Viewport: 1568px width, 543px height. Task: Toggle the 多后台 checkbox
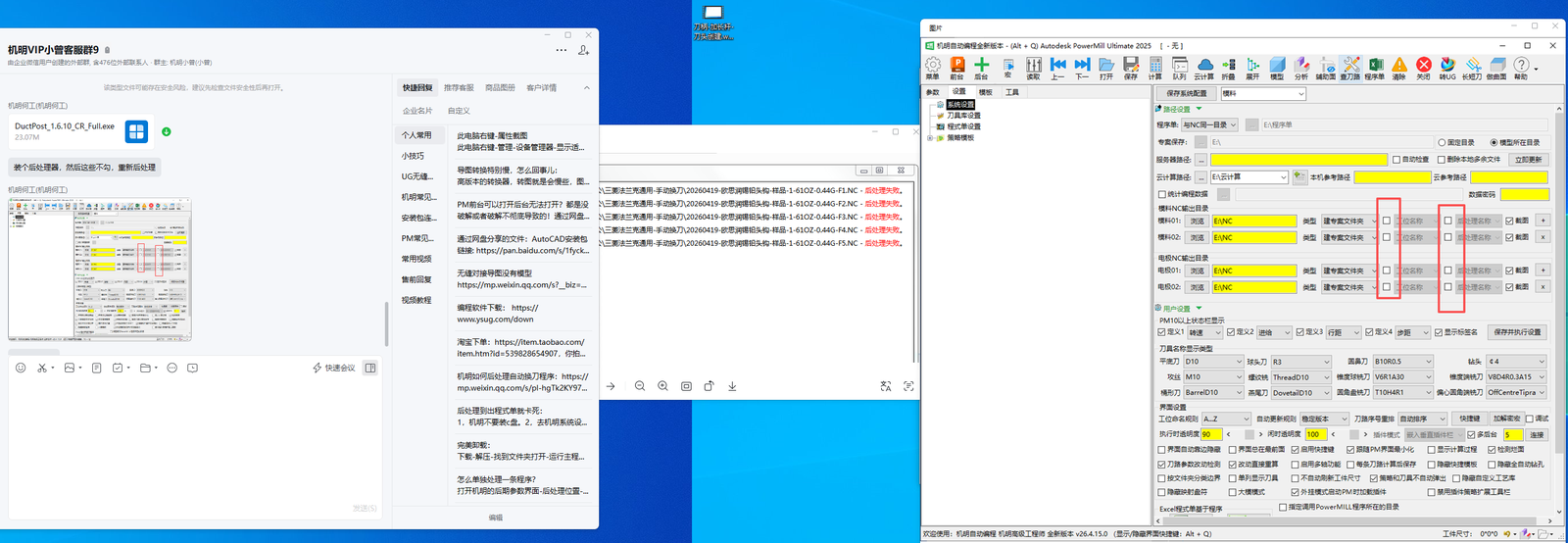[x=1472, y=434]
